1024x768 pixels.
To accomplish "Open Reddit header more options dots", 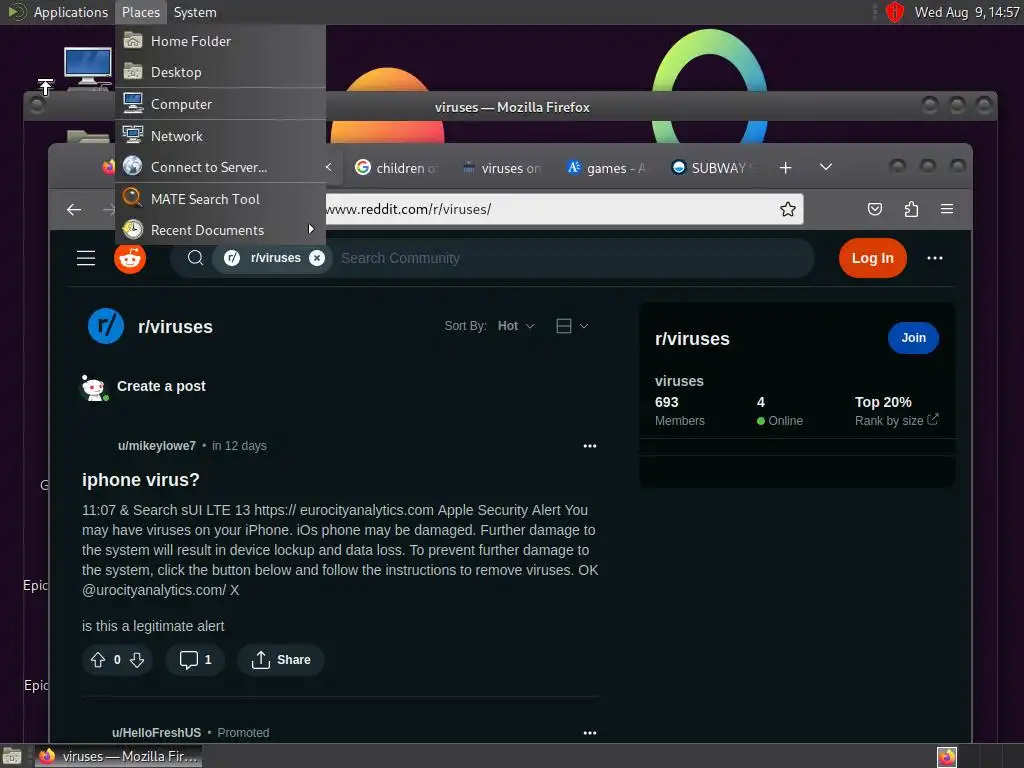I will tap(935, 258).
